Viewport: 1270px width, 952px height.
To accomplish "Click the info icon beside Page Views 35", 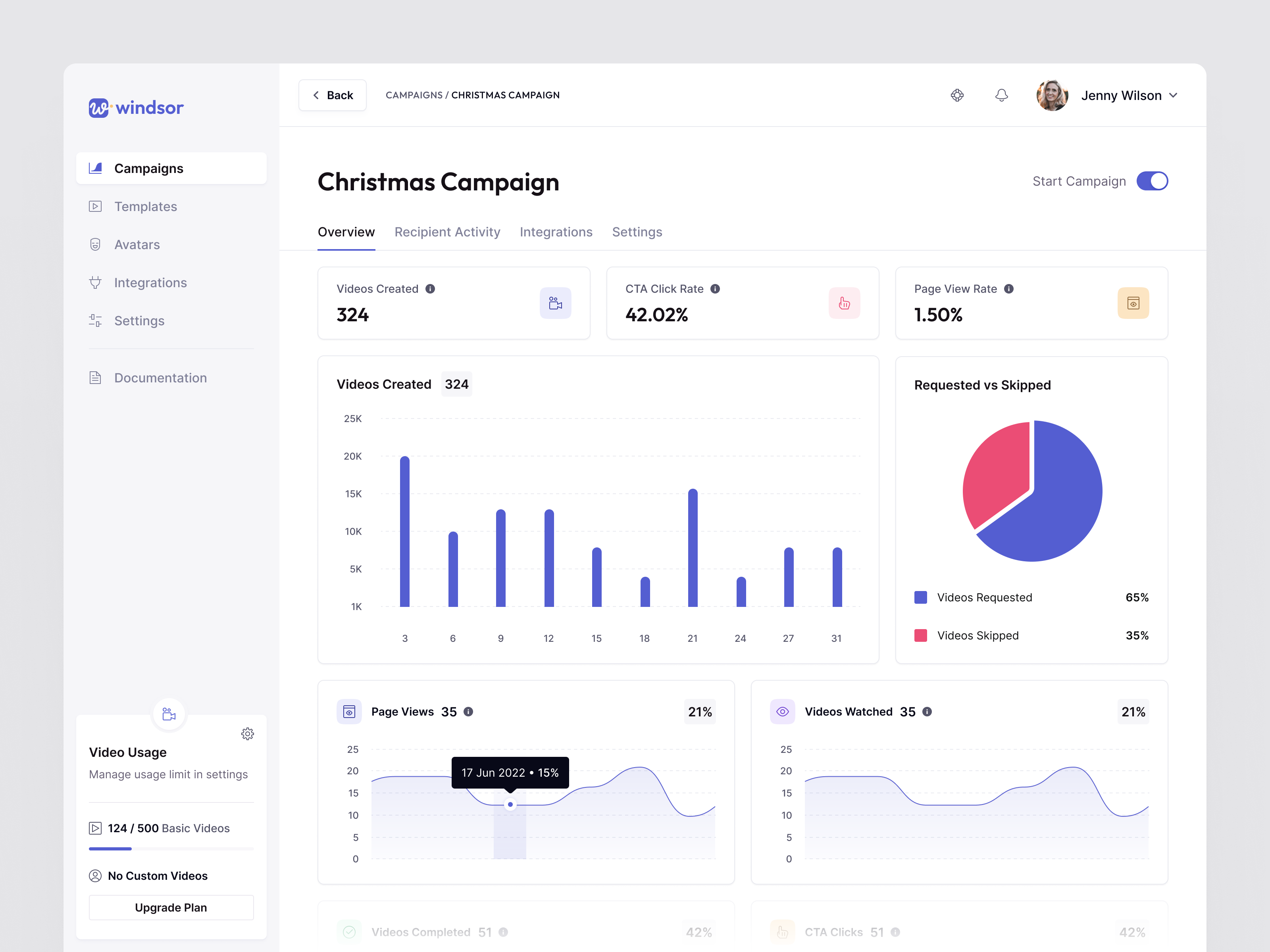I will pos(468,712).
